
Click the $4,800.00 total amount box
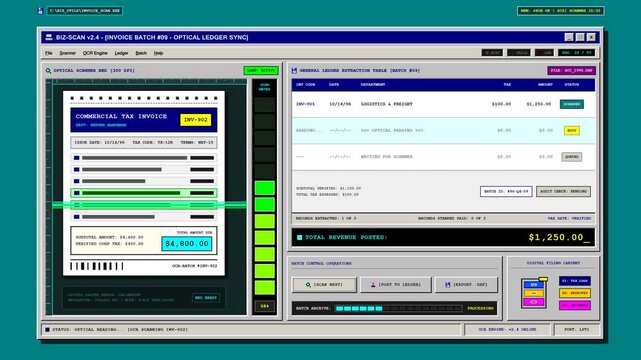click(187, 244)
